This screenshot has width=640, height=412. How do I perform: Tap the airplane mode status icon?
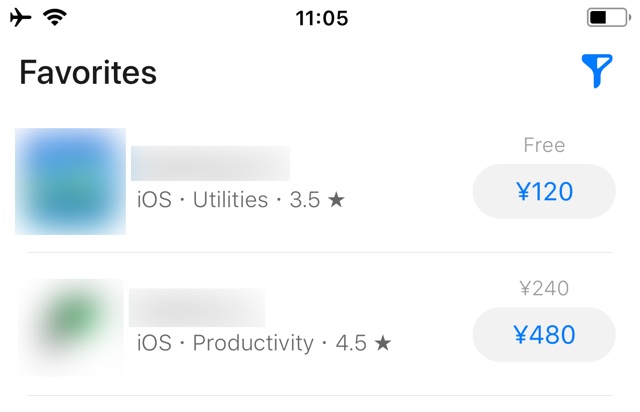[20, 18]
